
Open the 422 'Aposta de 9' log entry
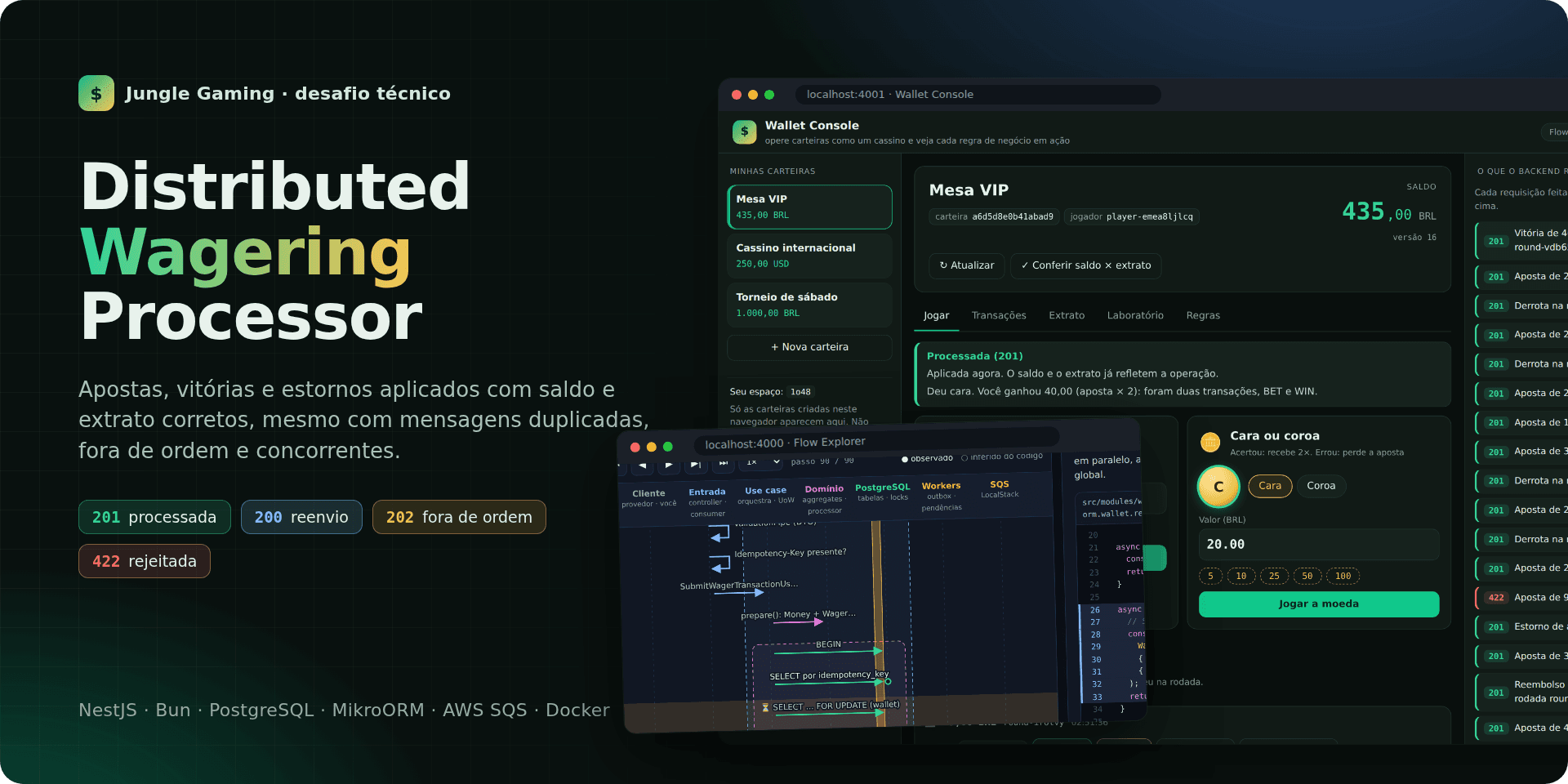[1522, 598]
